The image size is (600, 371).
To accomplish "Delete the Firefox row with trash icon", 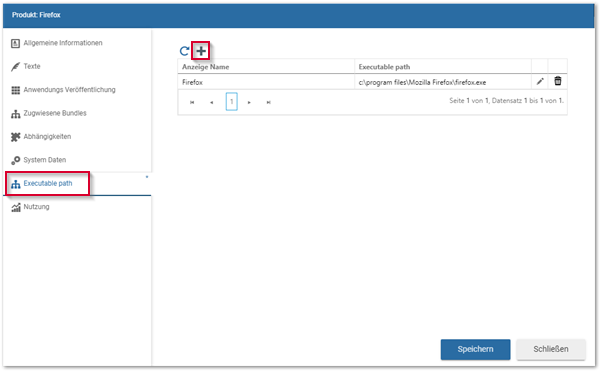I will (558, 81).
